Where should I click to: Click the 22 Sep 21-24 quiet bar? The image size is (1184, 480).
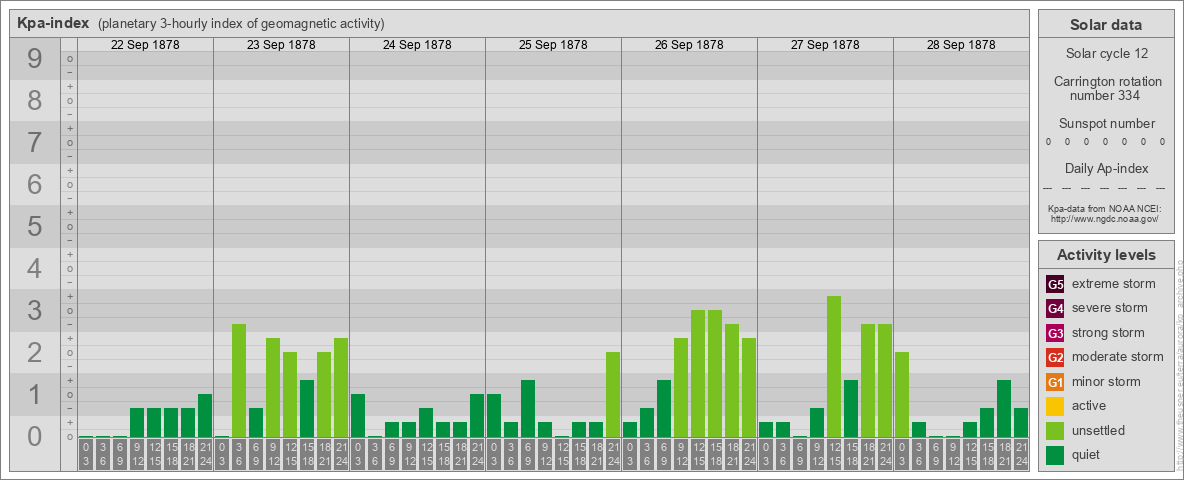pos(205,416)
